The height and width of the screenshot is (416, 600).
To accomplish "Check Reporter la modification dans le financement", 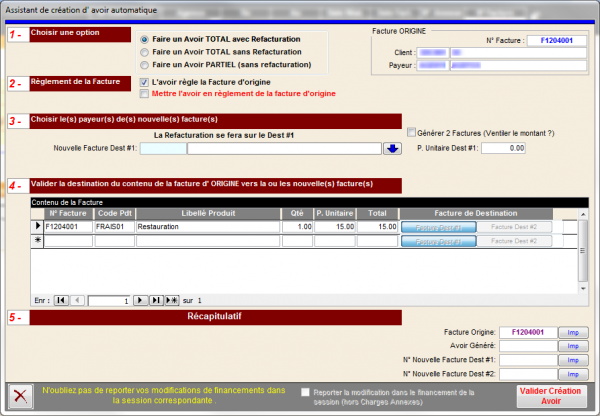I will click(306, 393).
